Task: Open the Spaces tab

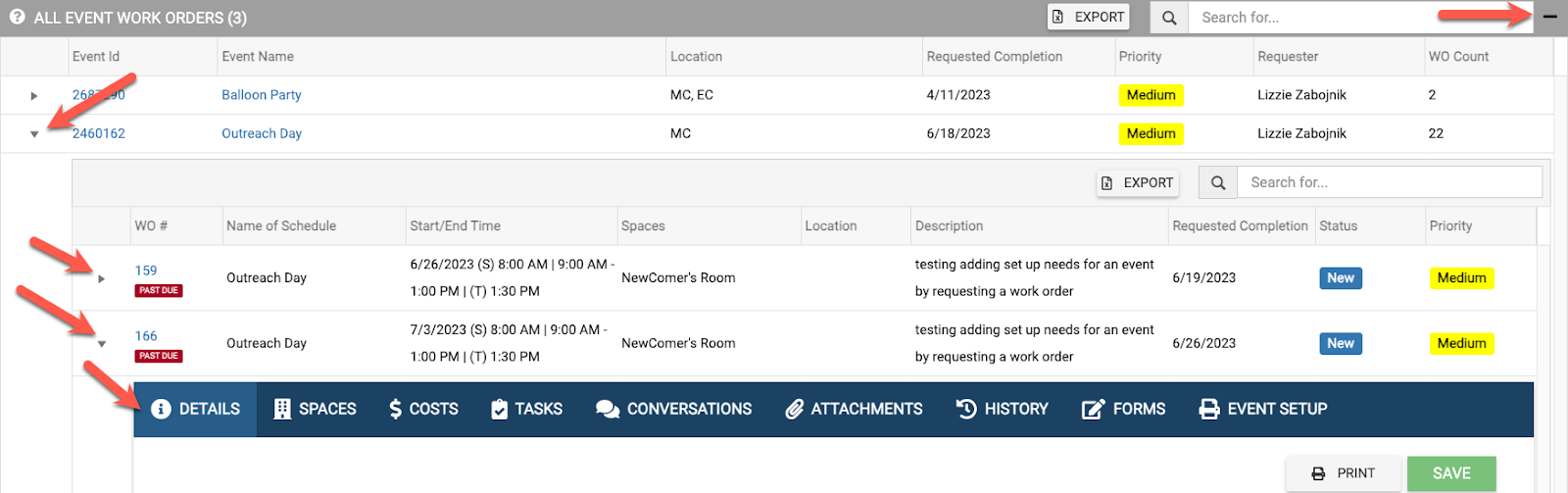Action: (315, 409)
